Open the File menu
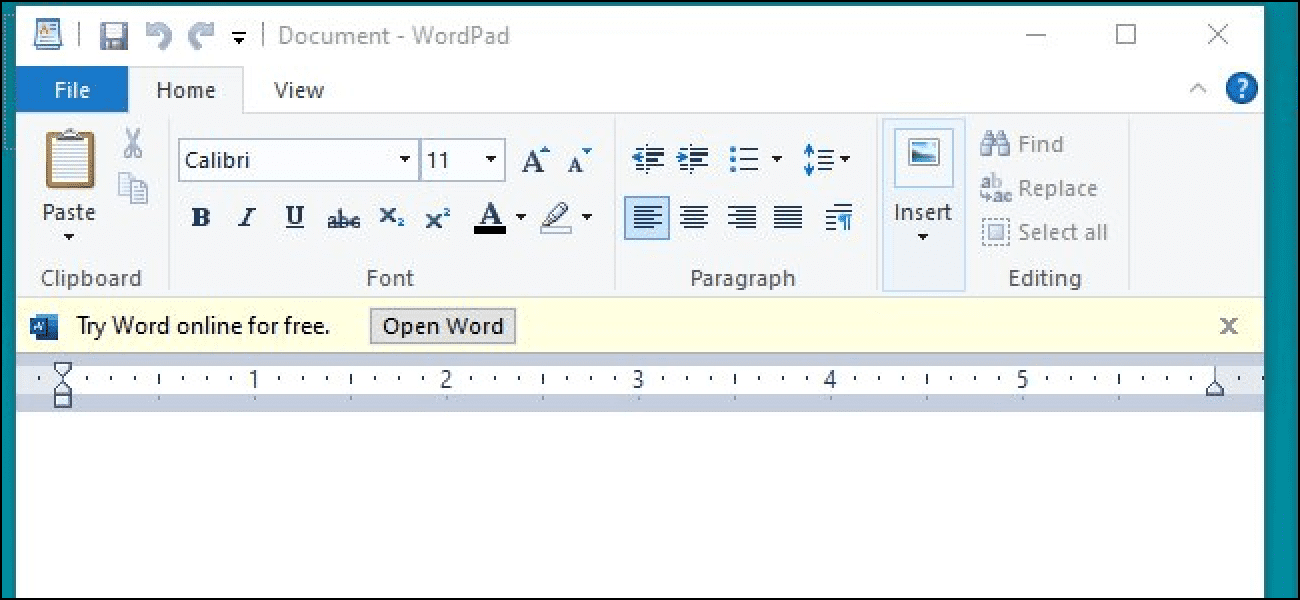Image resolution: width=1300 pixels, height=600 pixels. coord(72,90)
